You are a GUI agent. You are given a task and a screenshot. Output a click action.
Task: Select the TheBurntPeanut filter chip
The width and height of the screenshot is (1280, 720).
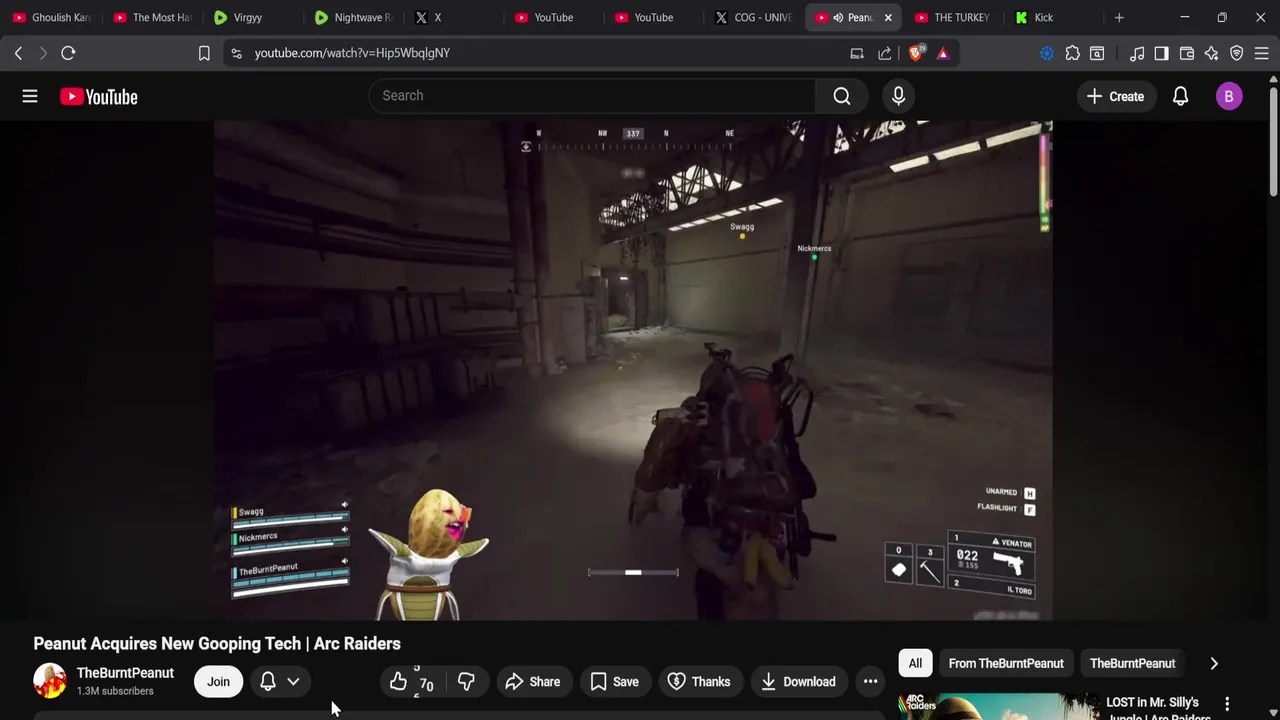click(x=1132, y=663)
